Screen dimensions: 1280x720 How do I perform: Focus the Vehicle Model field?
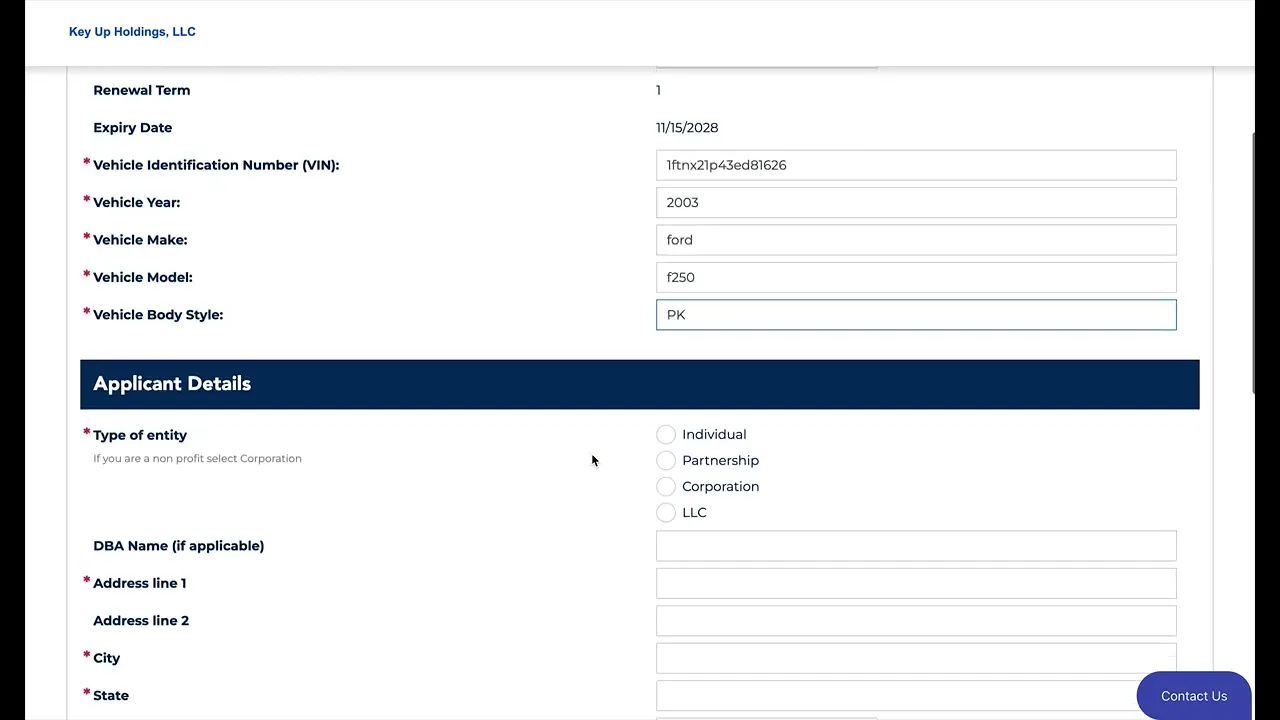916,277
